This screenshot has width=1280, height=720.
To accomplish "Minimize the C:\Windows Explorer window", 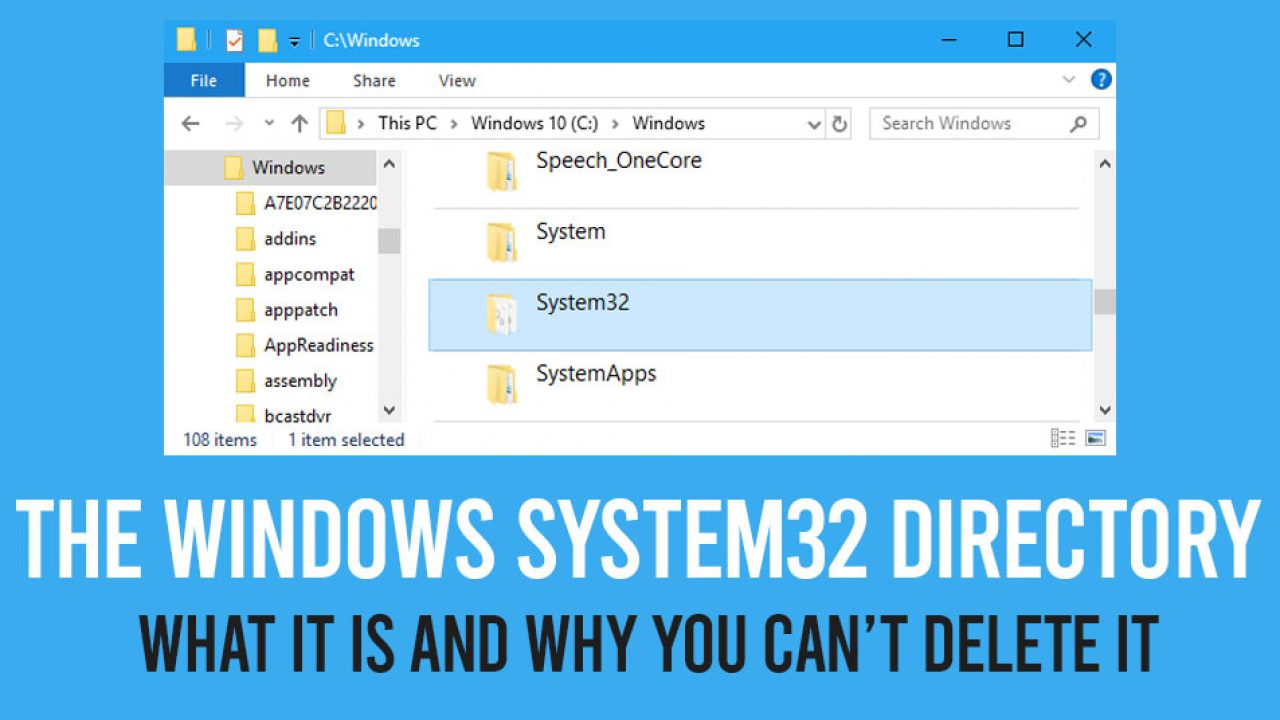I will coord(947,40).
